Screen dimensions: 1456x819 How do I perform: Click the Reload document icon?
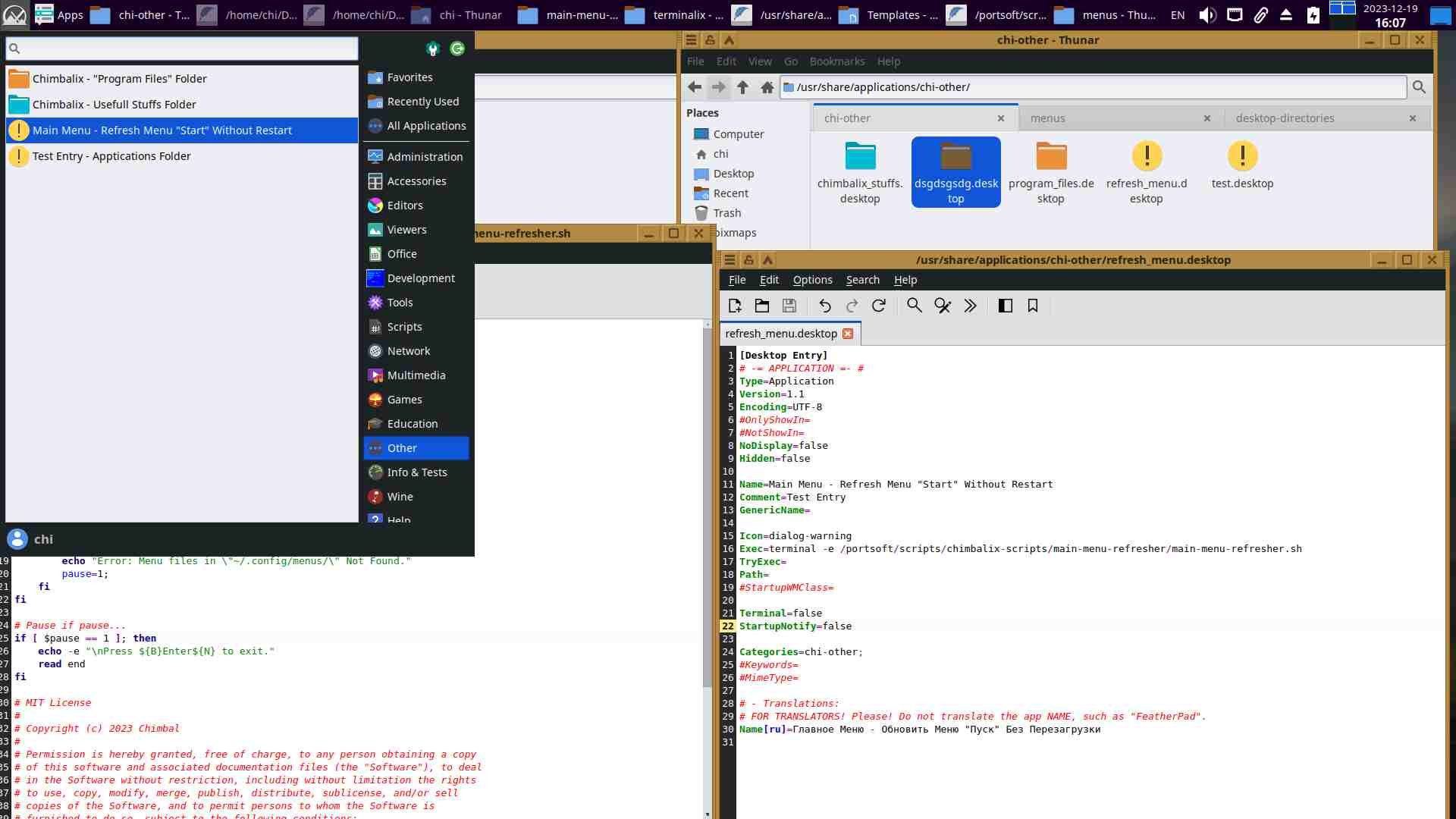[879, 306]
